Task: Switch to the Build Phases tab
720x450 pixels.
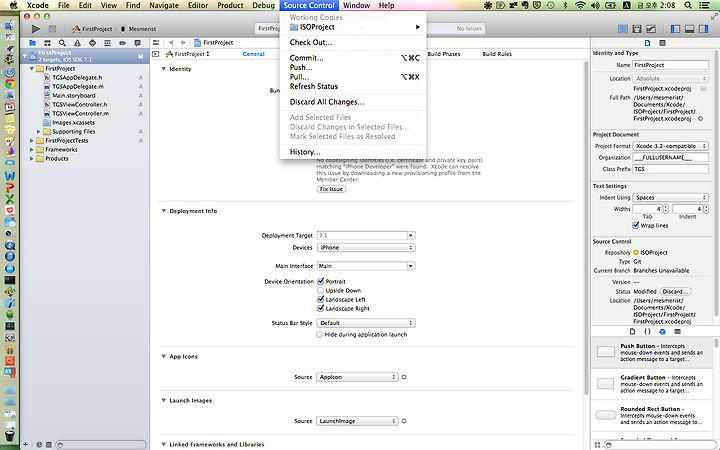Action: pos(444,54)
